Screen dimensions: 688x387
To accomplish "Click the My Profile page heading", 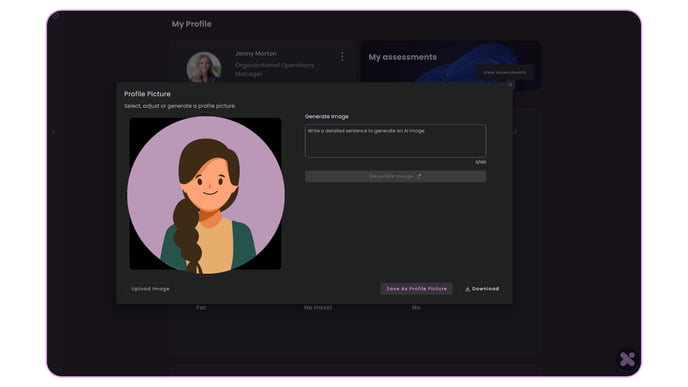I will point(191,24).
